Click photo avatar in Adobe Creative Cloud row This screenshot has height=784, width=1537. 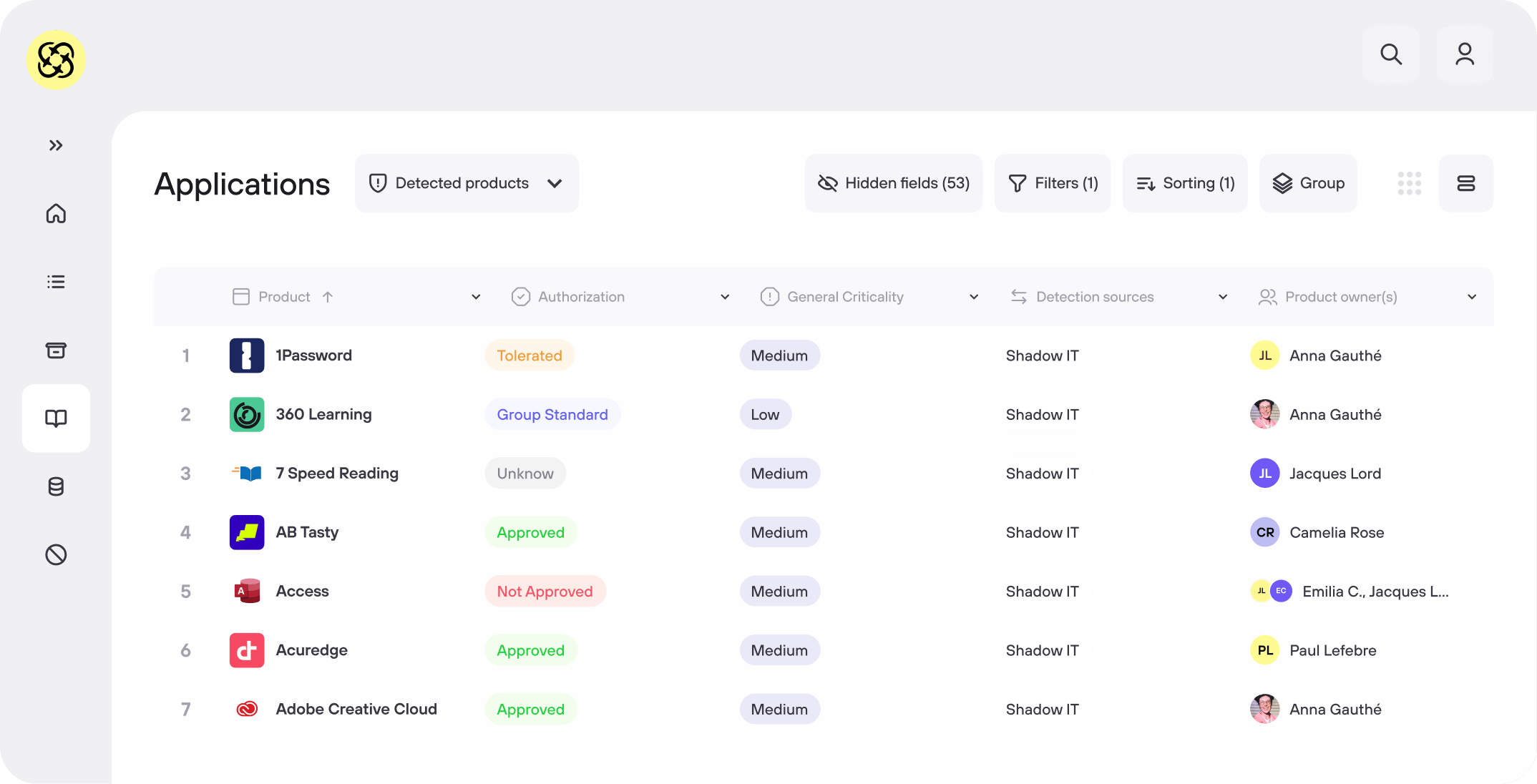(1265, 709)
